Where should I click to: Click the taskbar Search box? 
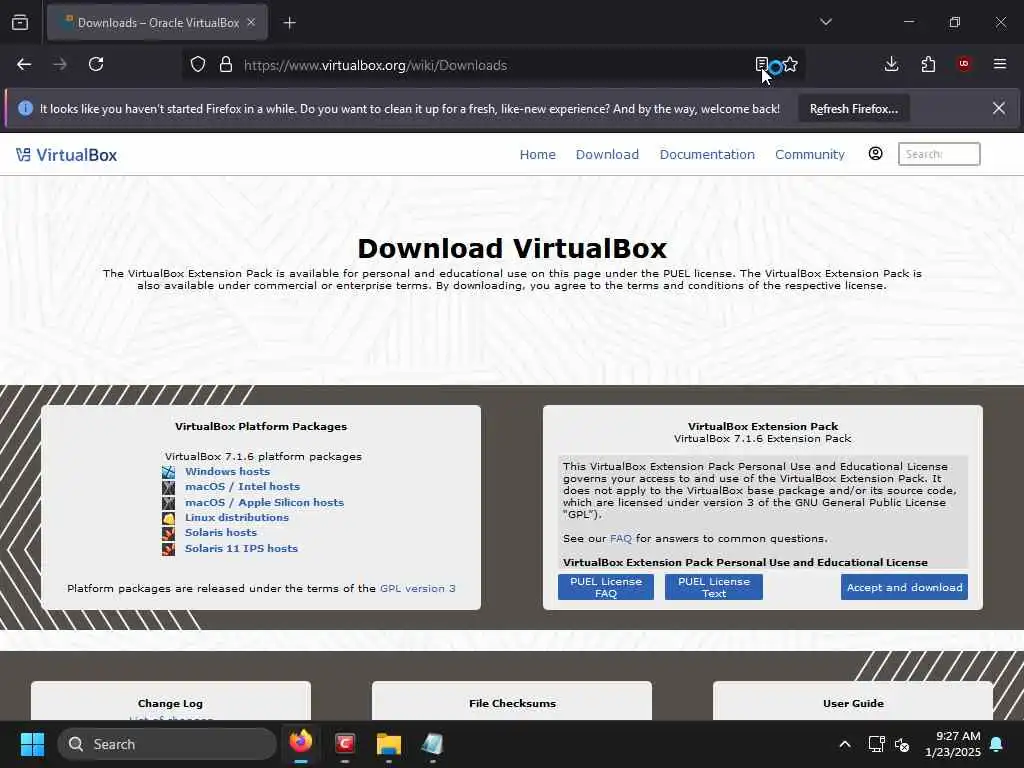(167, 744)
